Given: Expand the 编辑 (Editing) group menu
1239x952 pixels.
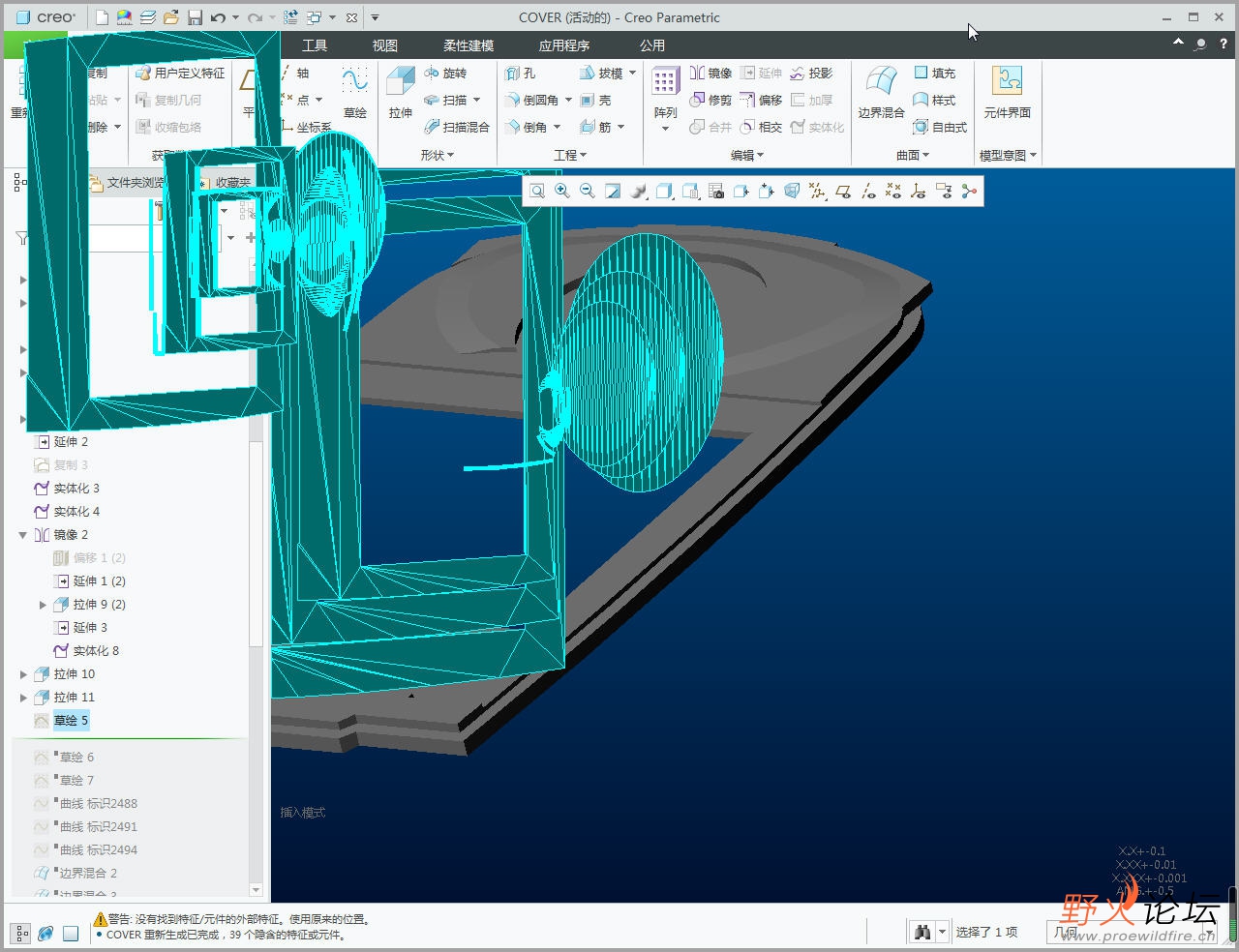Looking at the screenshot, I should [747, 155].
